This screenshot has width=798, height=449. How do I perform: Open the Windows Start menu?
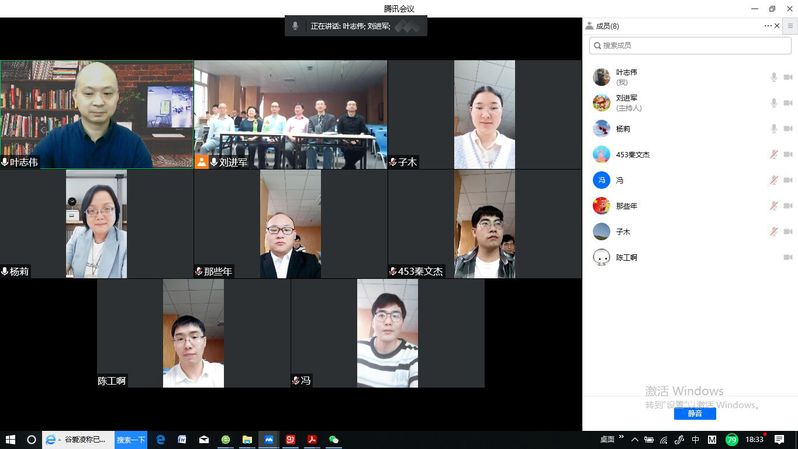point(11,439)
